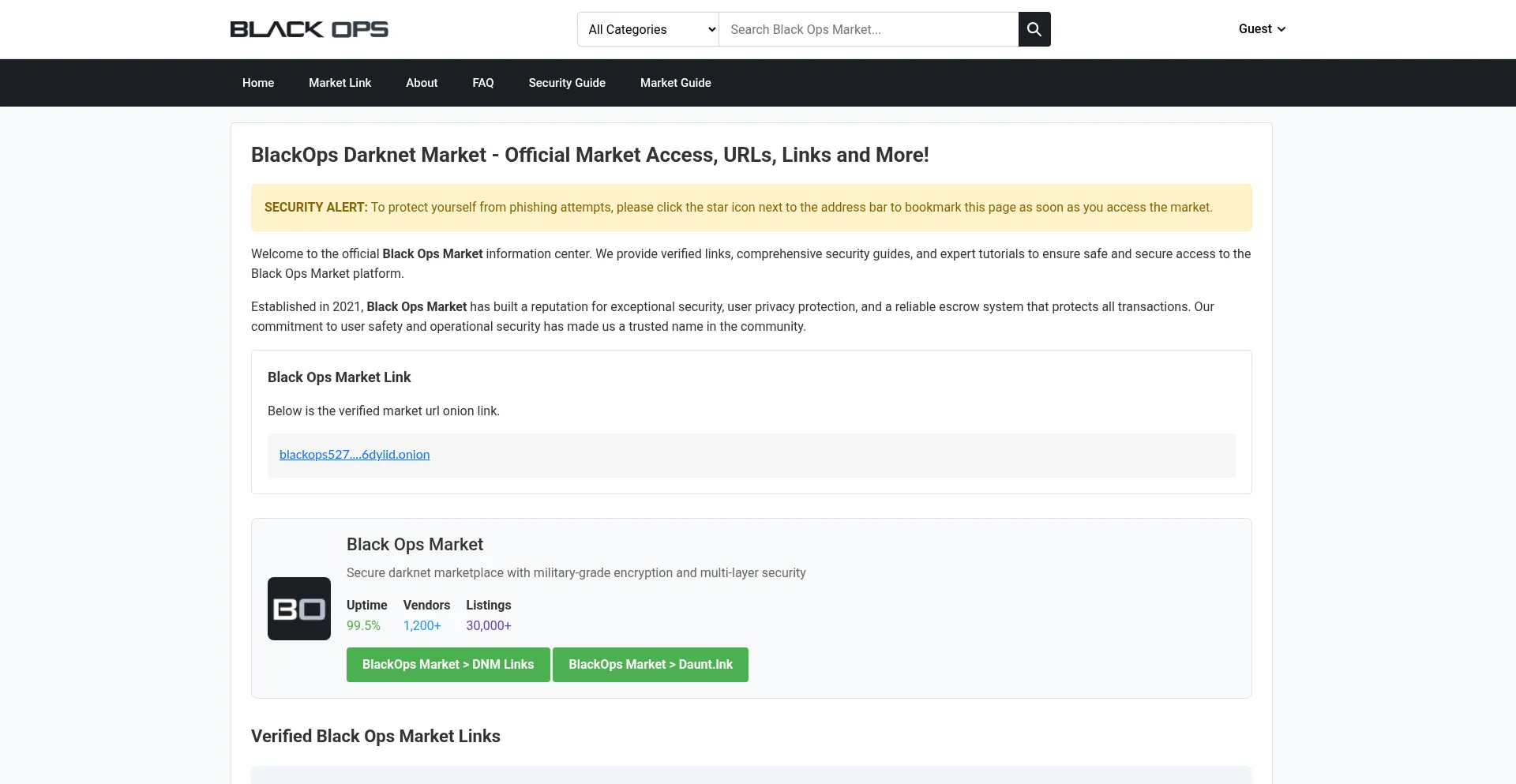Select the About navigation item
The width and height of the screenshot is (1516, 784).
422,83
